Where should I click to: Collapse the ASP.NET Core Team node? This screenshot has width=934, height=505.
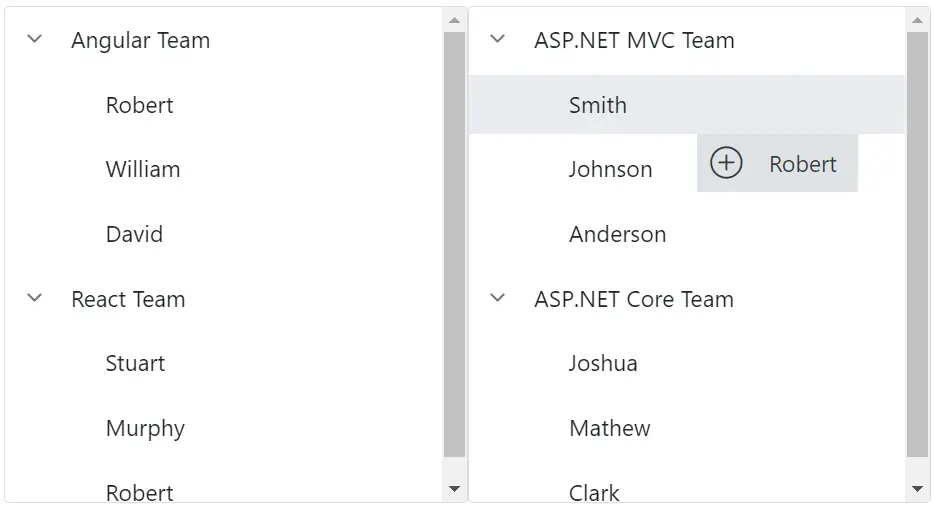497,298
